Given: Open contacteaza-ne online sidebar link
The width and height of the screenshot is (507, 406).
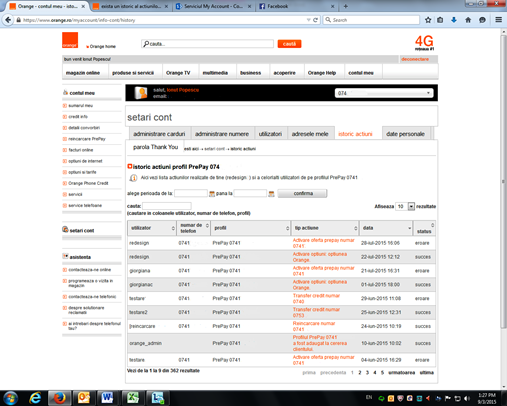Looking at the screenshot, I should [90, 270].
